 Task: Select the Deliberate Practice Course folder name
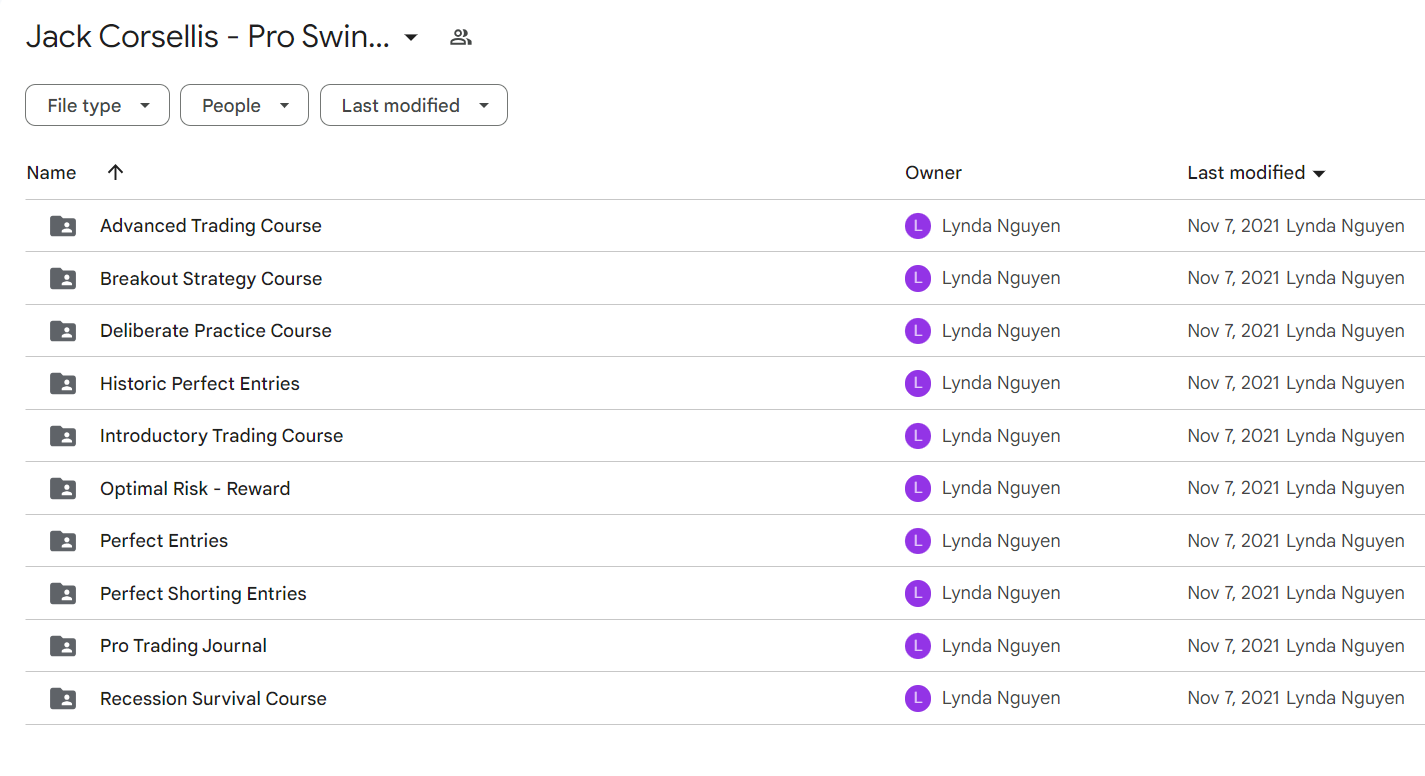click(216, 331)
